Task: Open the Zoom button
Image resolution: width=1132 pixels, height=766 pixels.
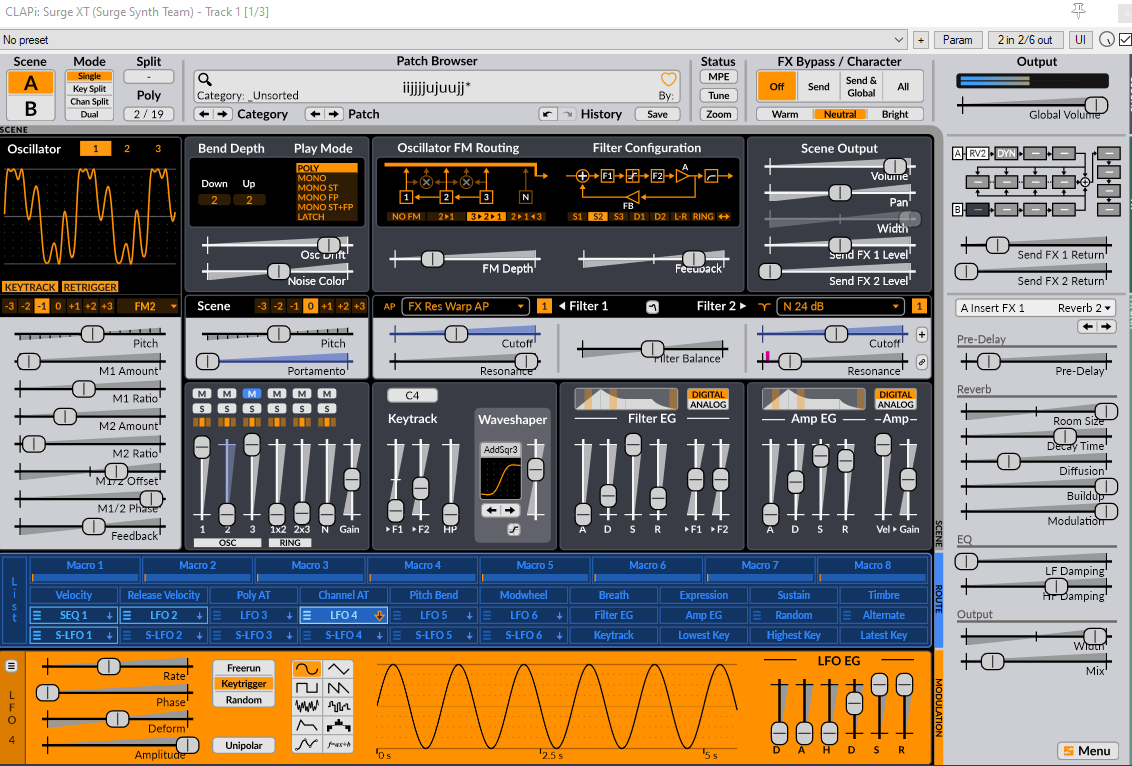Action: tap(718, 114)
